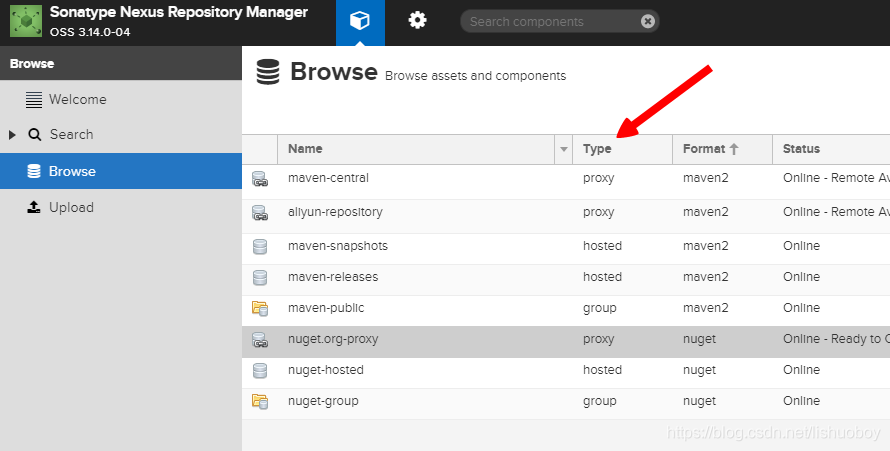The image size is (890, 451).
Task: Click the large Browse database header icon
Action: coord(268,72)
